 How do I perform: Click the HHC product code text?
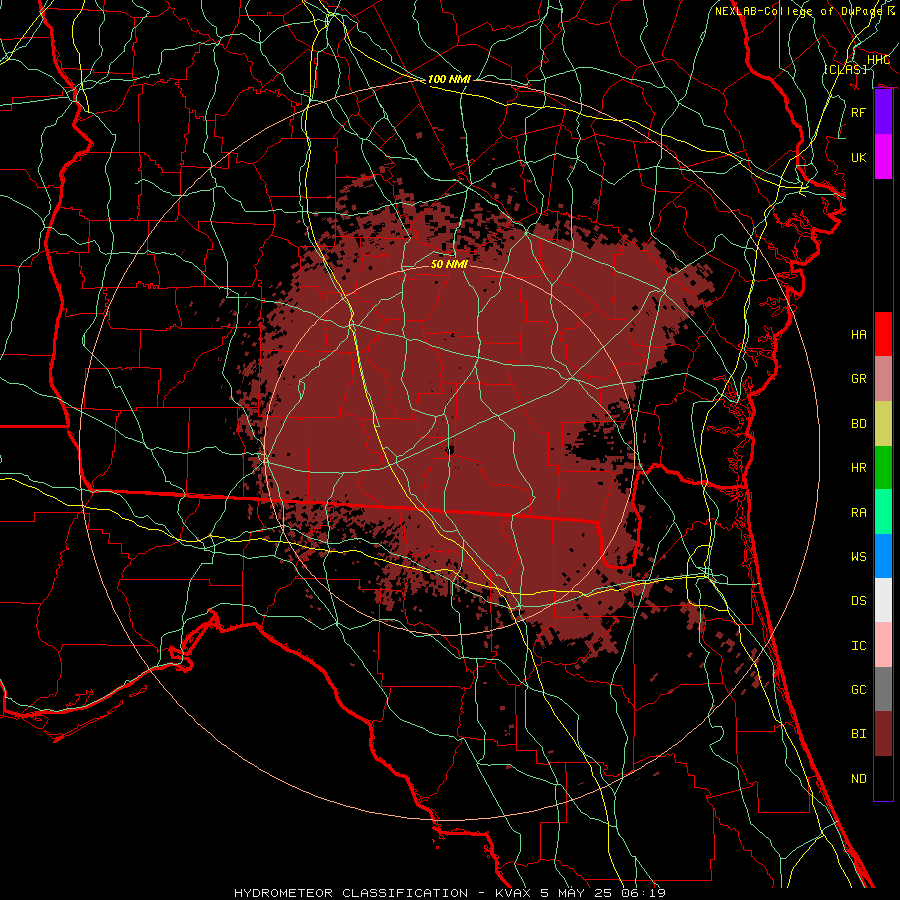(878, 60)
